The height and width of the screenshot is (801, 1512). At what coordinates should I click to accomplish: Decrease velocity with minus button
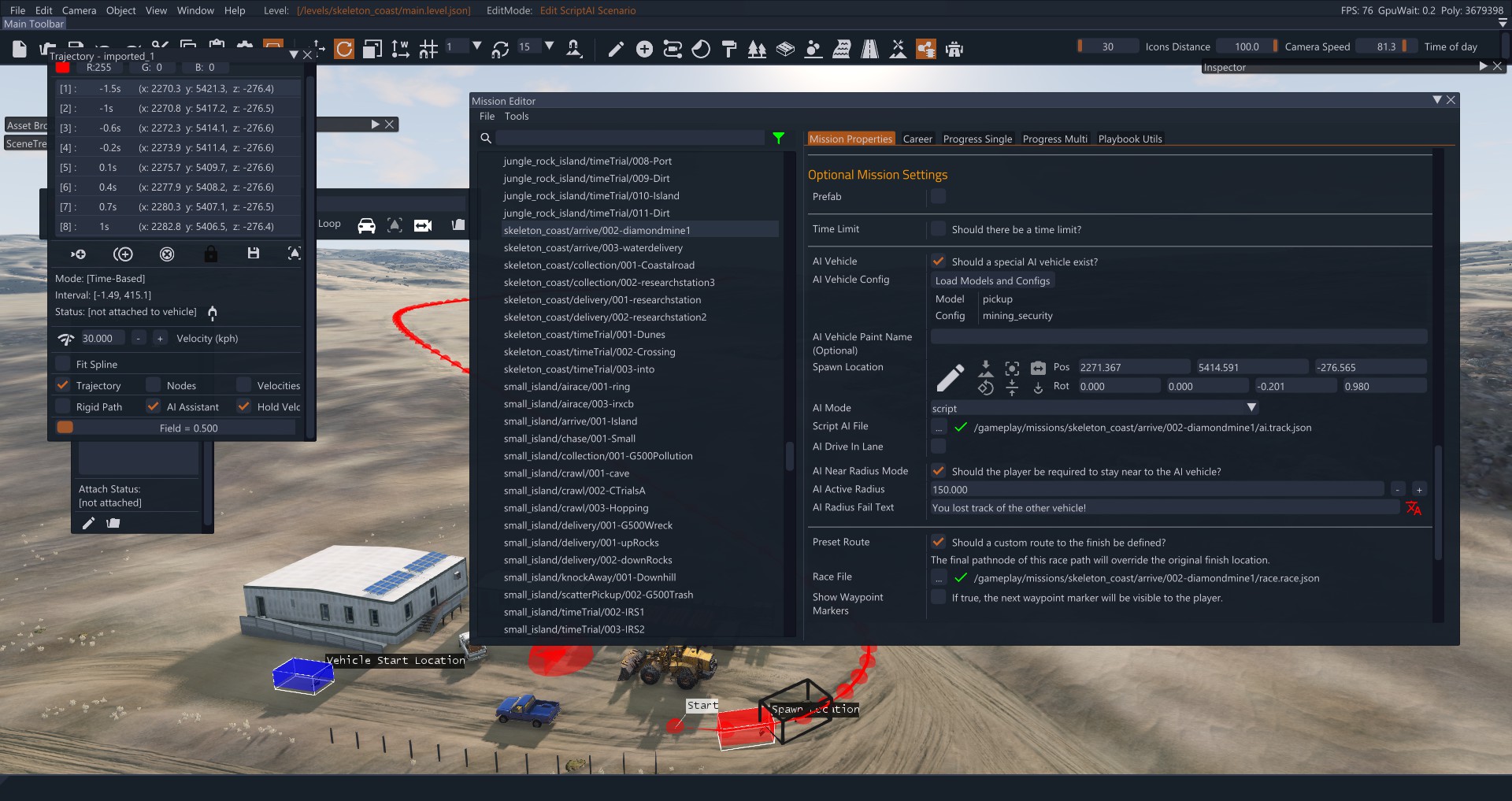pos(139,338)
